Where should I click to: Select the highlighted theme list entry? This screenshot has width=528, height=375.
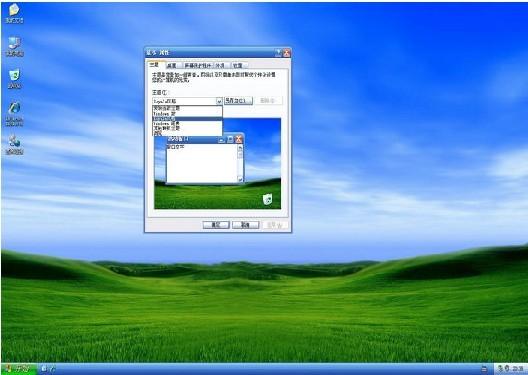click(187, 119)
